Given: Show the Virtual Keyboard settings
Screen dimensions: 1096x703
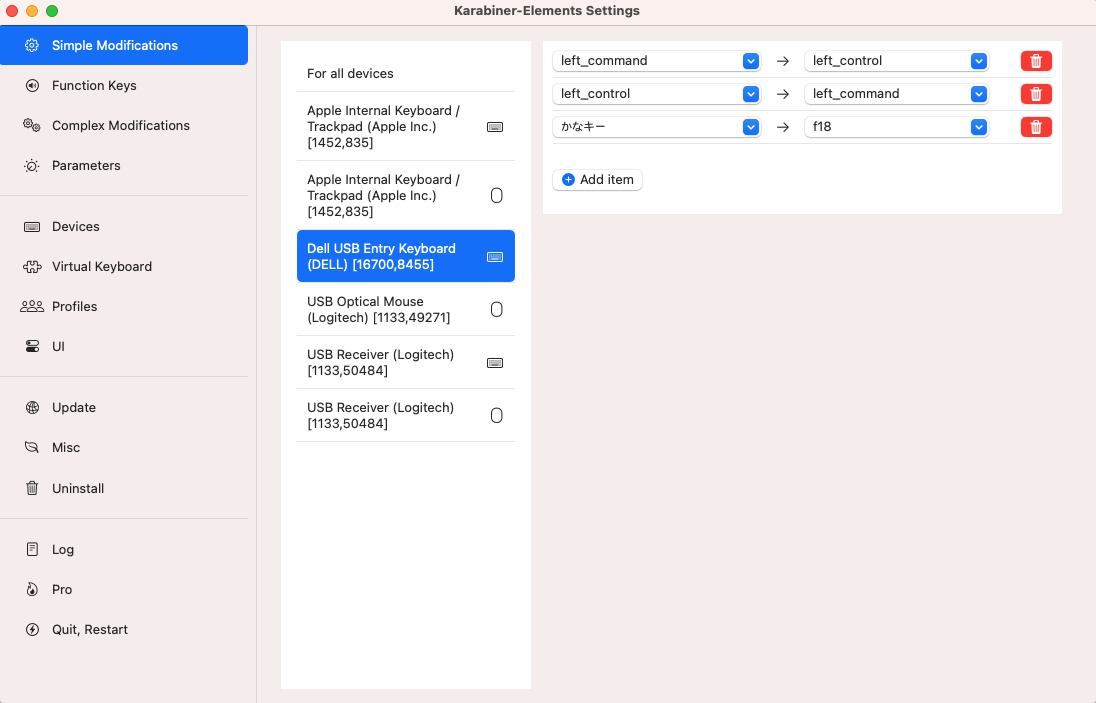Looking at the screenshot, I should point(124,266).
